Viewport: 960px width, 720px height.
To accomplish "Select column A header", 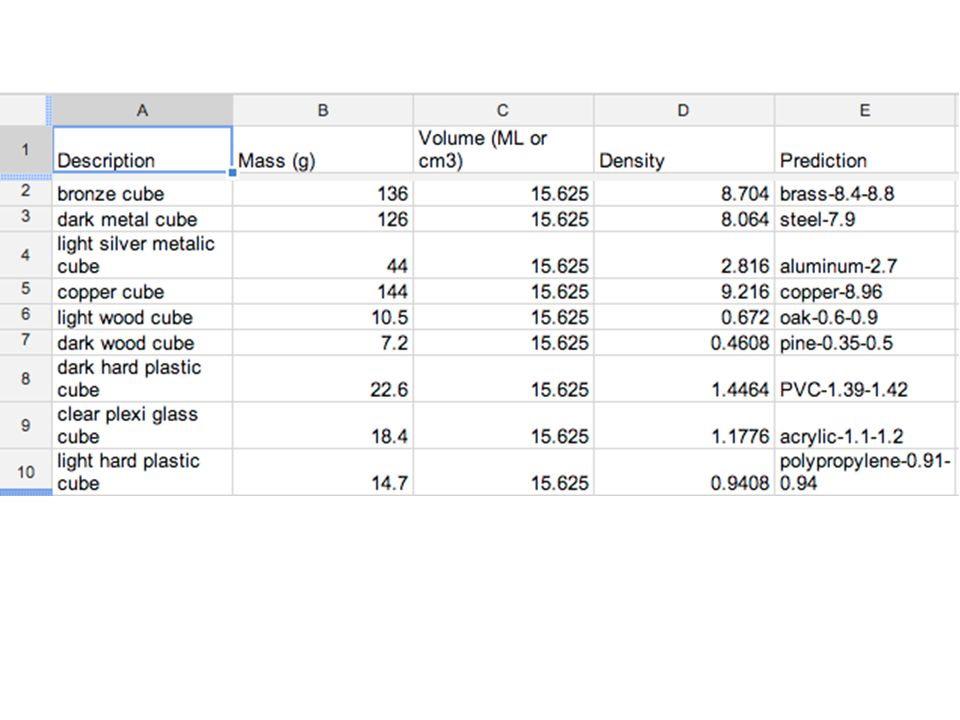I will point(142,110).
